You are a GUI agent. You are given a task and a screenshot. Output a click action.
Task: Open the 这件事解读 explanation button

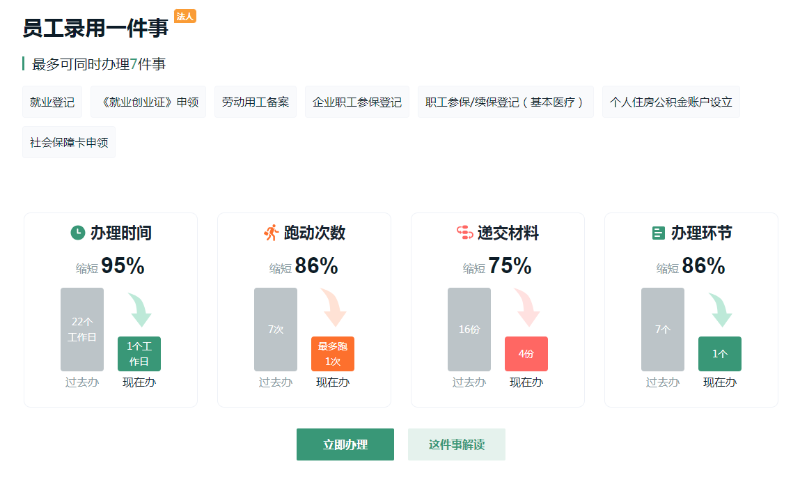[457, 444]
